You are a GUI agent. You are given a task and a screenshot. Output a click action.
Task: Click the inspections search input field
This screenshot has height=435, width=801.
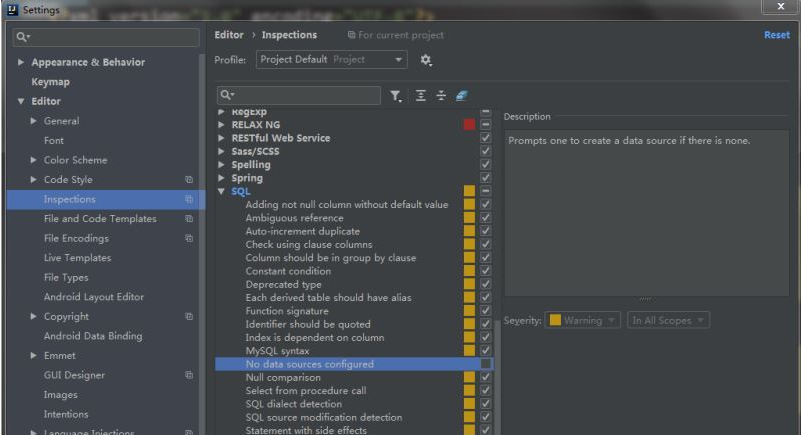click(x=299, y=95)
